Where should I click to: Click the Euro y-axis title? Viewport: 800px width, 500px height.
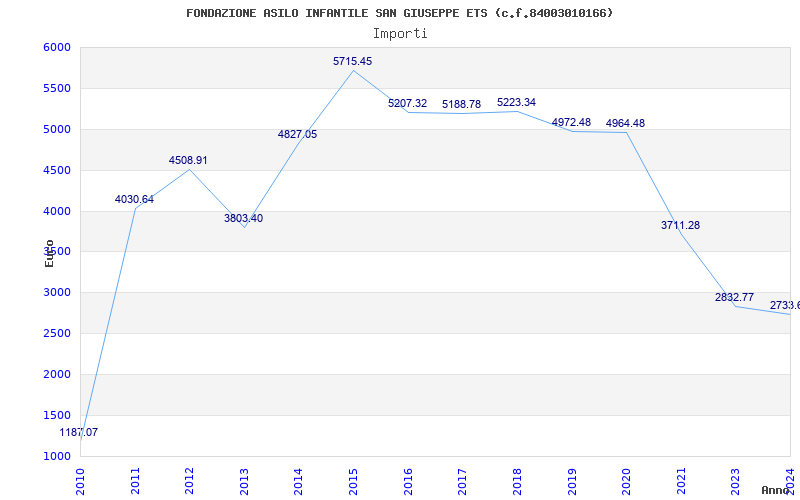point(49,254)
